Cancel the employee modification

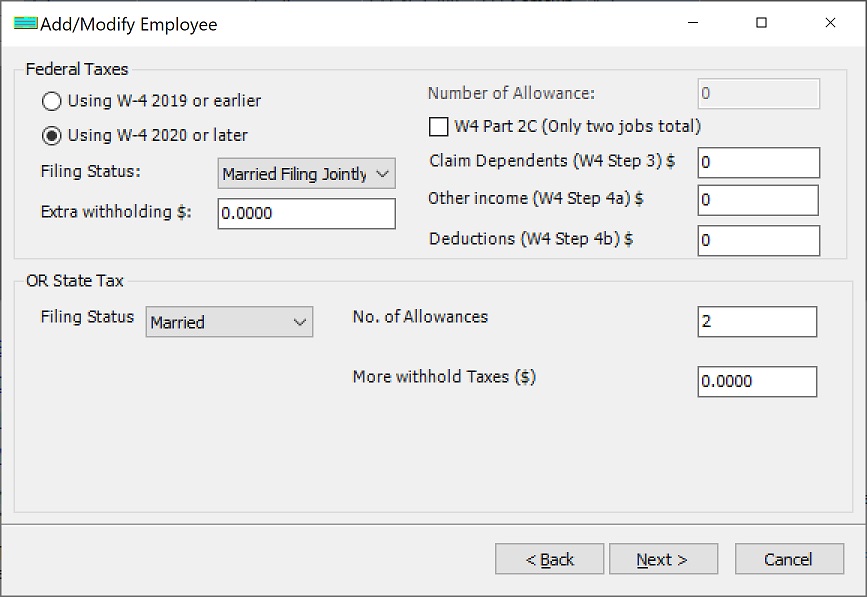pyautogui.click(x=789, y=558)
